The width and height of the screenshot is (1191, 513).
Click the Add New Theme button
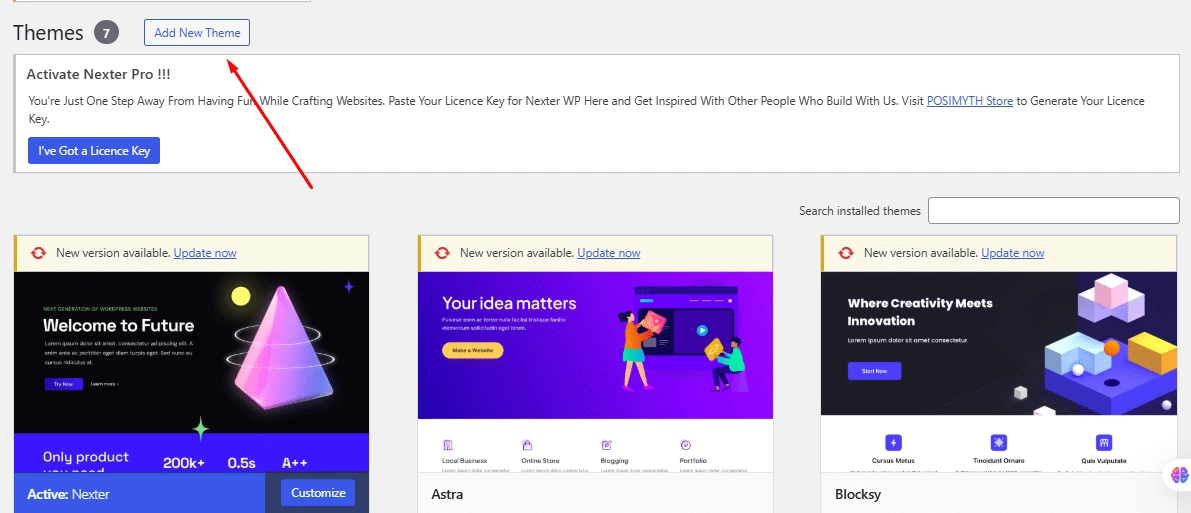coord(197,33)
